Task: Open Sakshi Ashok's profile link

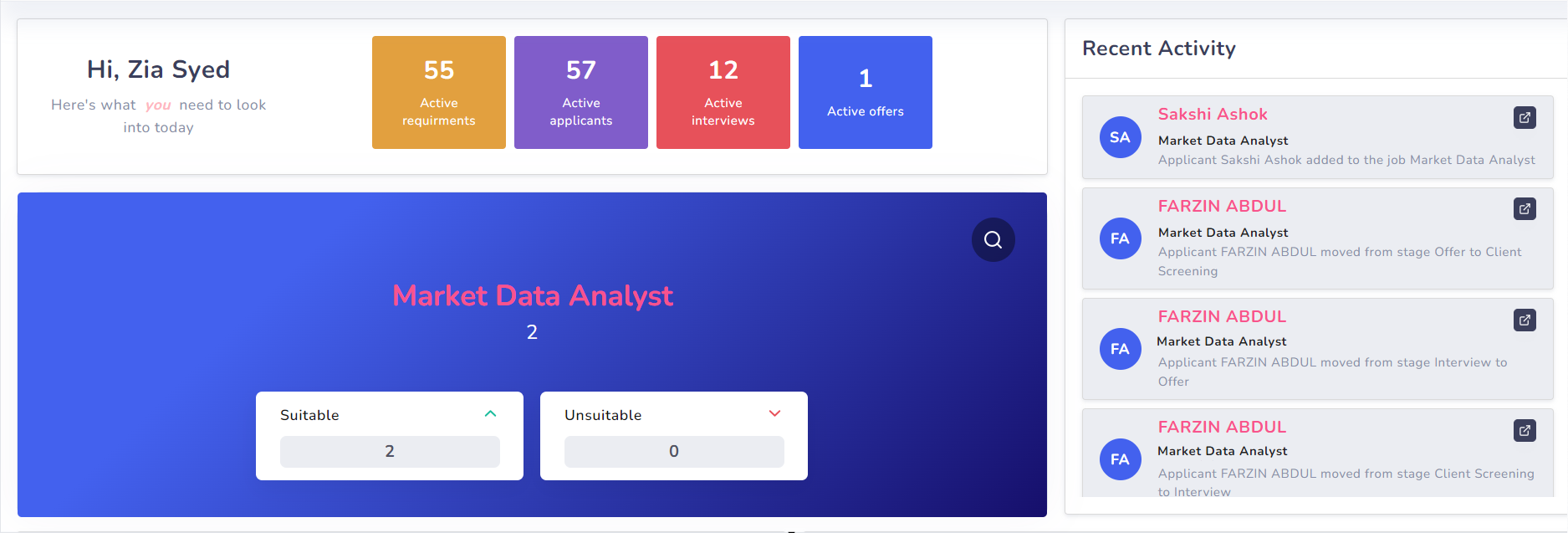Action: click(1213, 114)
